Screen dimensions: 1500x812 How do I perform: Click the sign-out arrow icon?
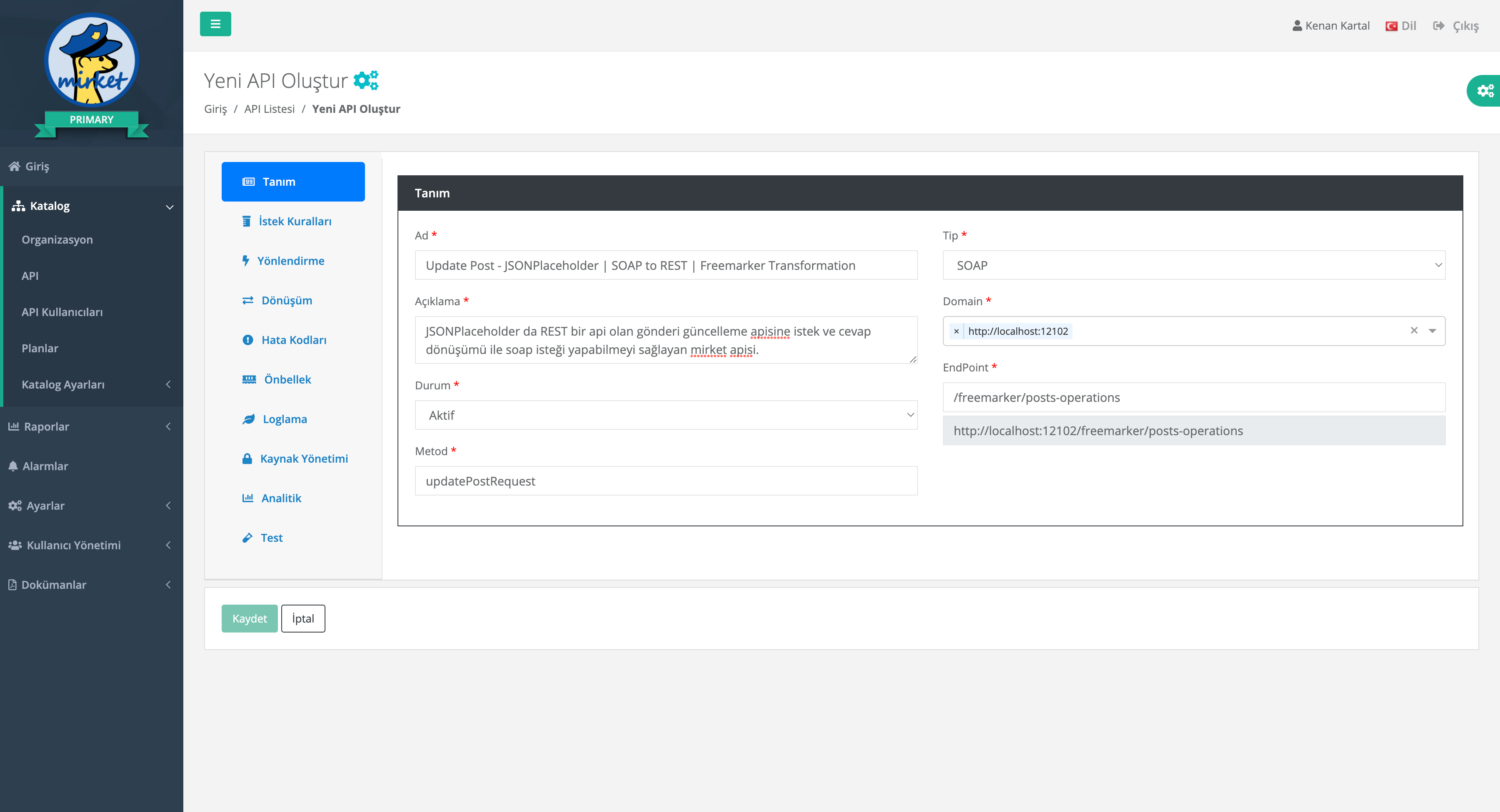pyautogui.click(x=1438, y=26)
